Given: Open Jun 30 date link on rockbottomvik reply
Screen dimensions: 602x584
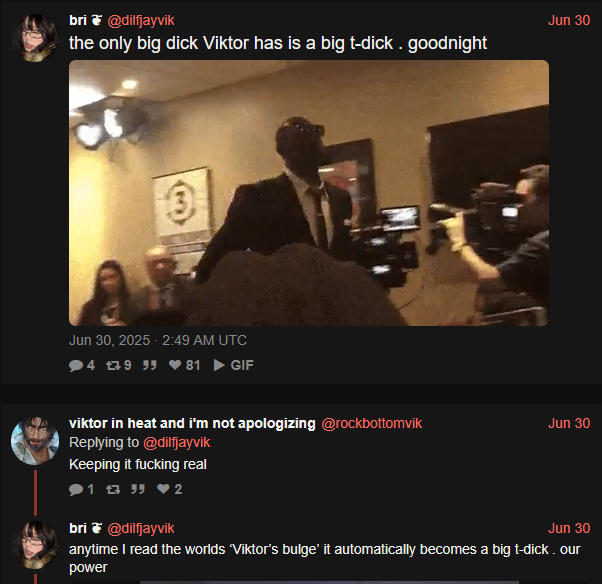Looking at the screenshot, I should pyautogui.click(x=569, y=423).
